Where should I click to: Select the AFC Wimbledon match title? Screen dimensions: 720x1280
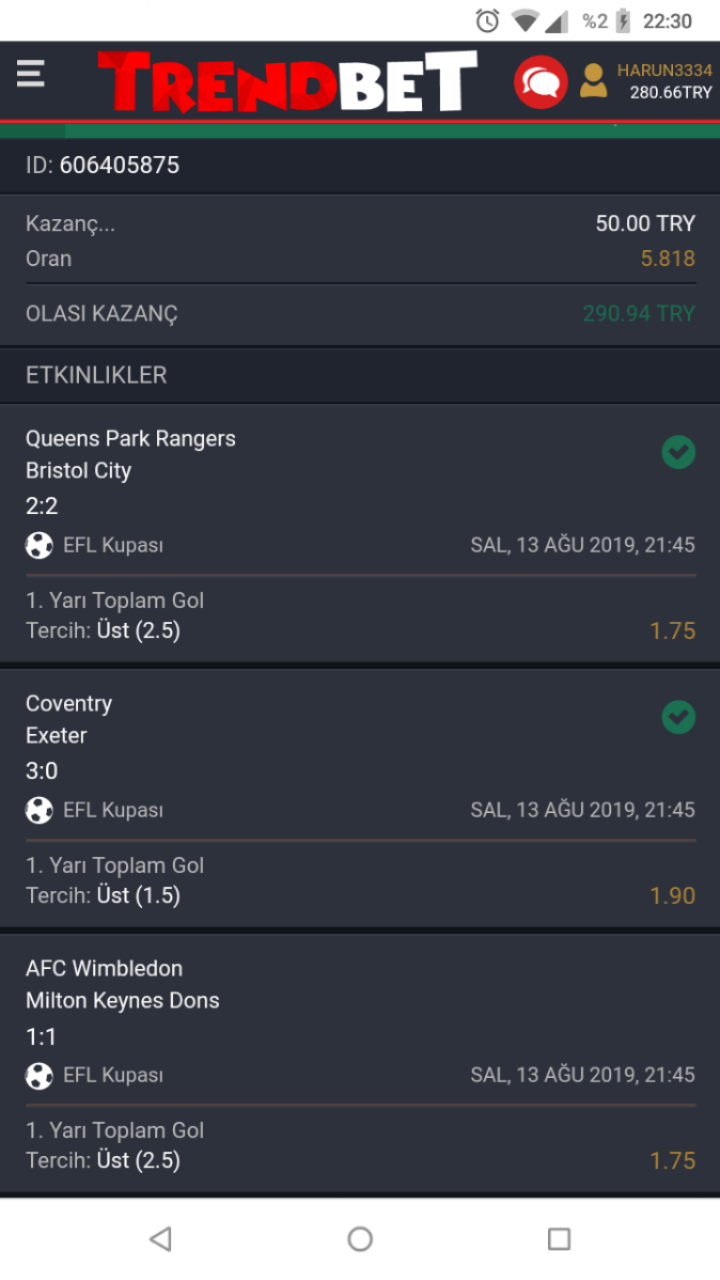click(104, 968)
